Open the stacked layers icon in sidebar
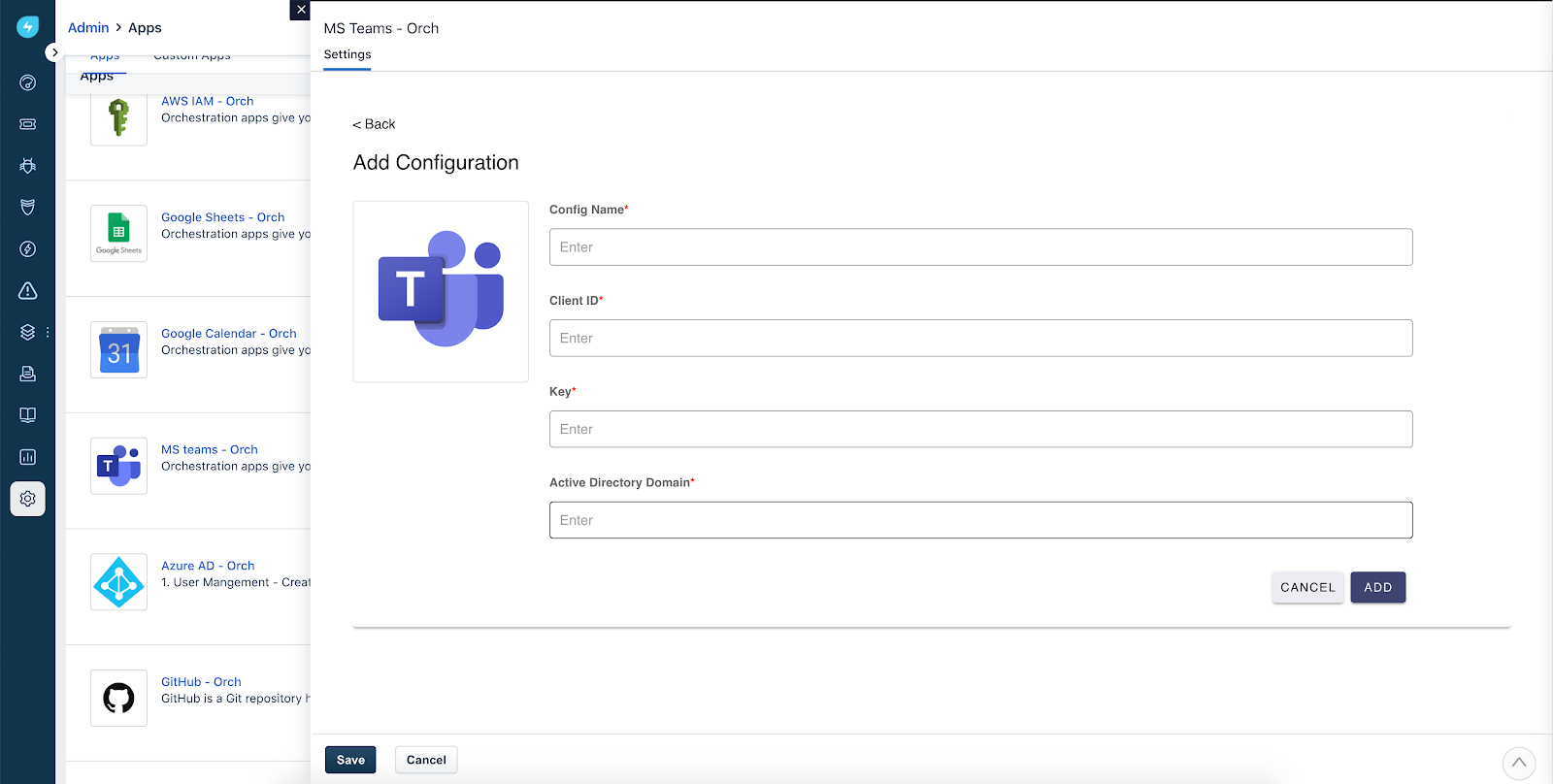 (27, 332)
